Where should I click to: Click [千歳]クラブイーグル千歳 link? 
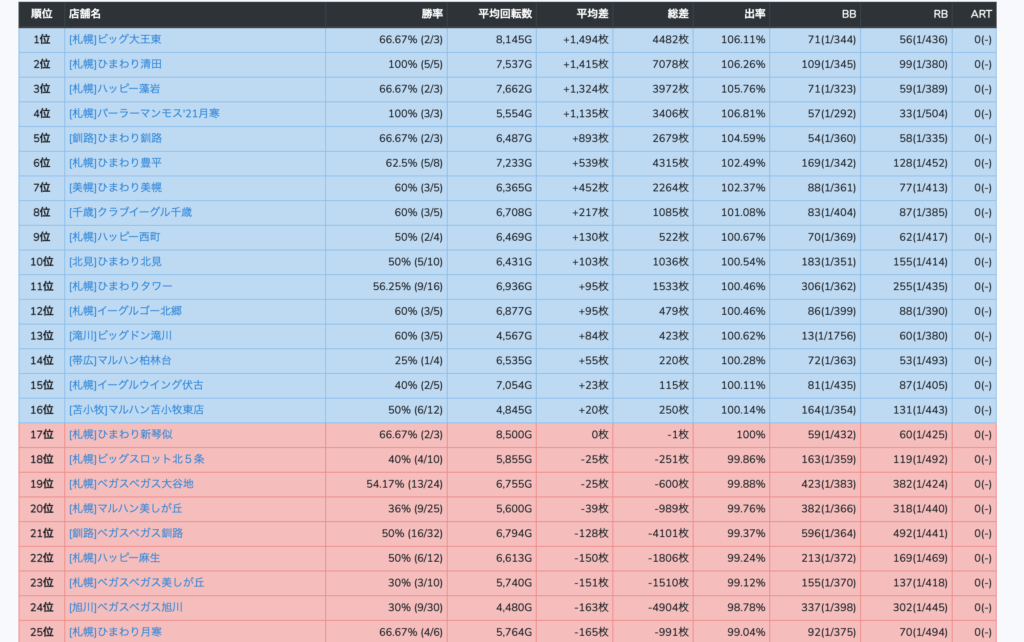point(130,212)
